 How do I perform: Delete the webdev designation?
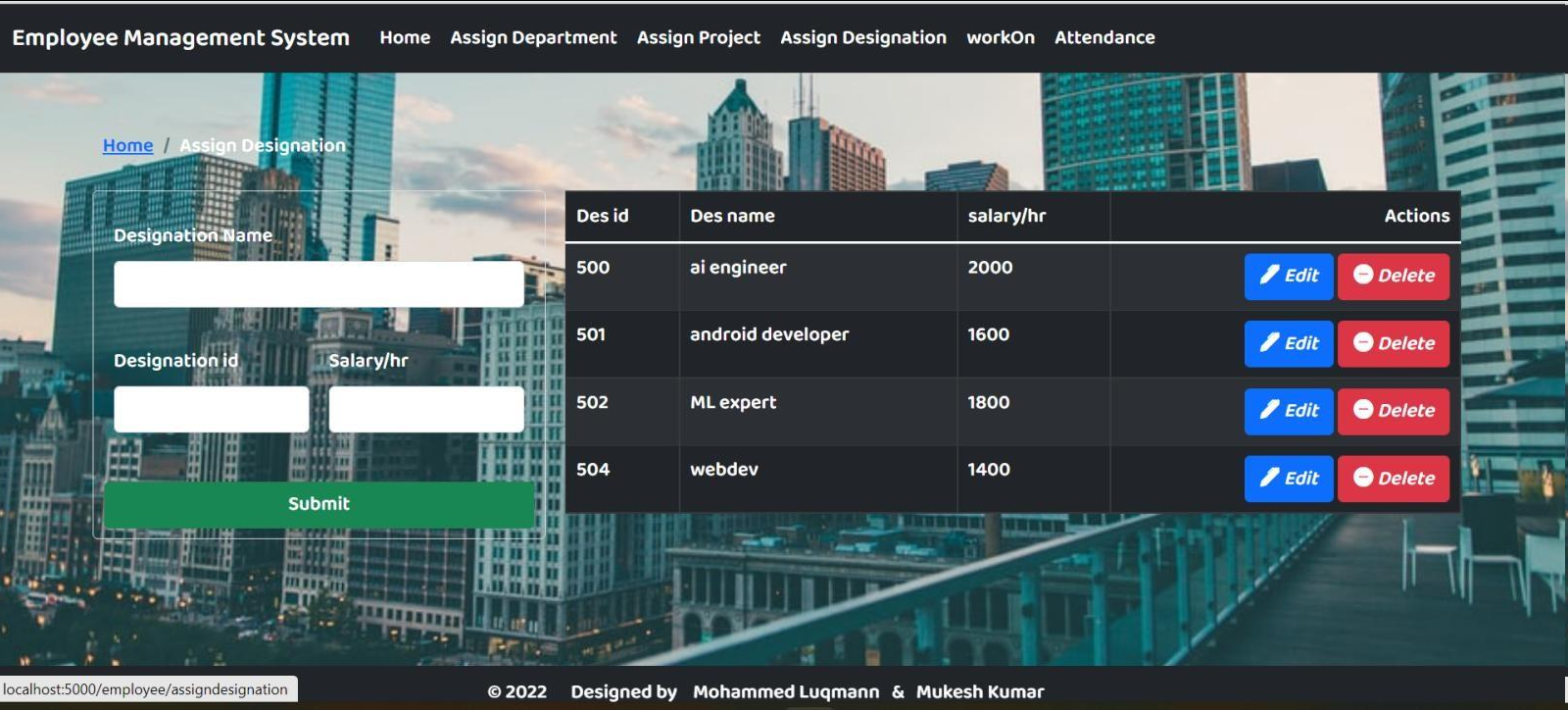tap(1394, 479)
